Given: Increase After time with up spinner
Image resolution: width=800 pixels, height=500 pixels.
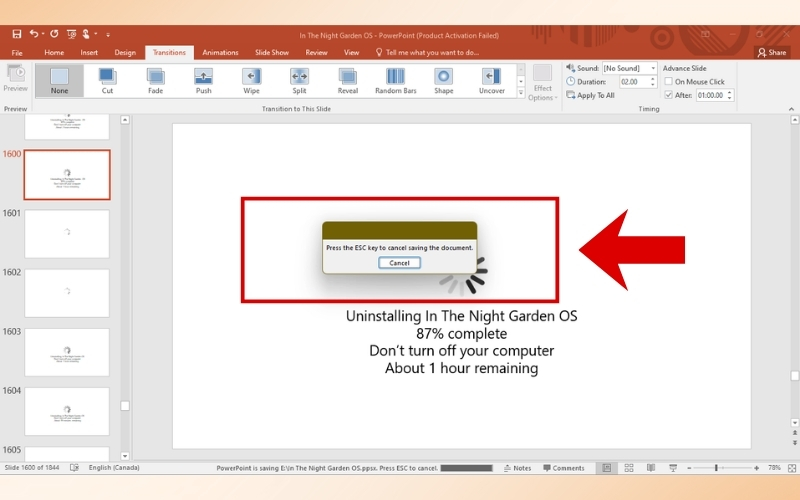Looking at the screenshot, I should point(730,92).
